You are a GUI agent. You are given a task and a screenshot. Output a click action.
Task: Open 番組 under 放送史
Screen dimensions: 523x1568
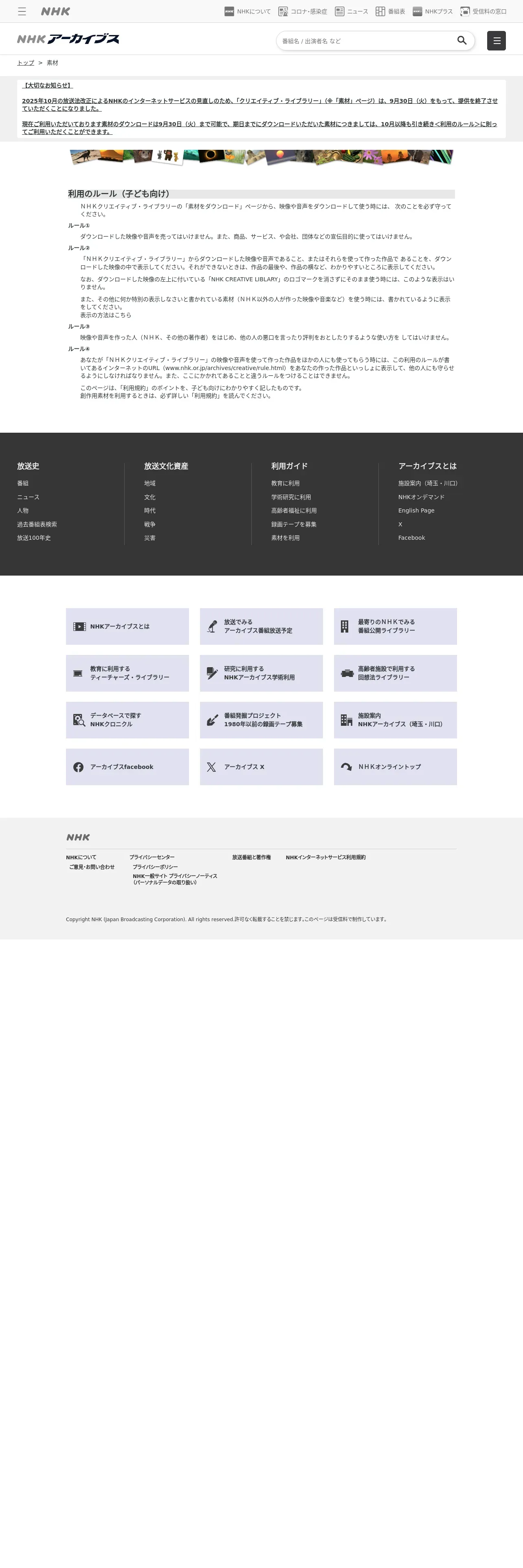pos(22,483)
